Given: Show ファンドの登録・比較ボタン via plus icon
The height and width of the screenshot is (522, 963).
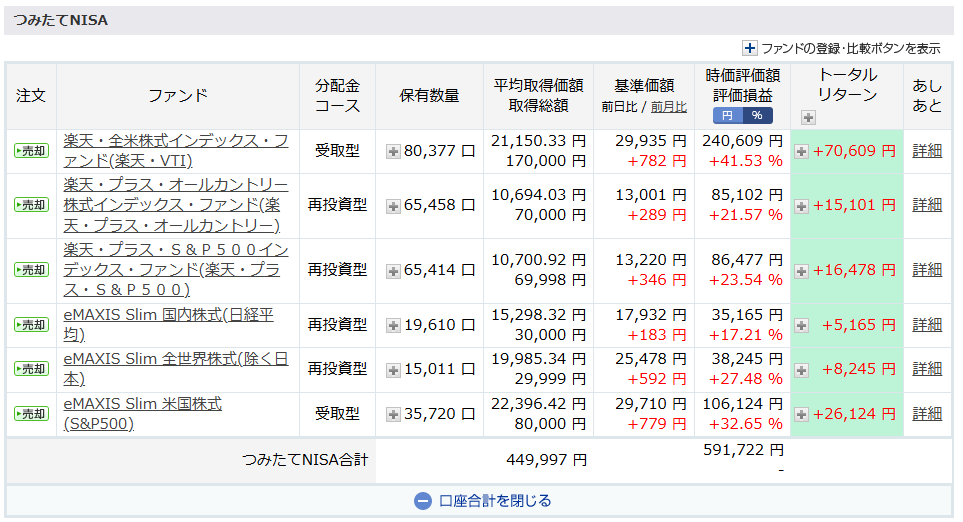Looking at the screenshot, I should (x=749, y=48).
